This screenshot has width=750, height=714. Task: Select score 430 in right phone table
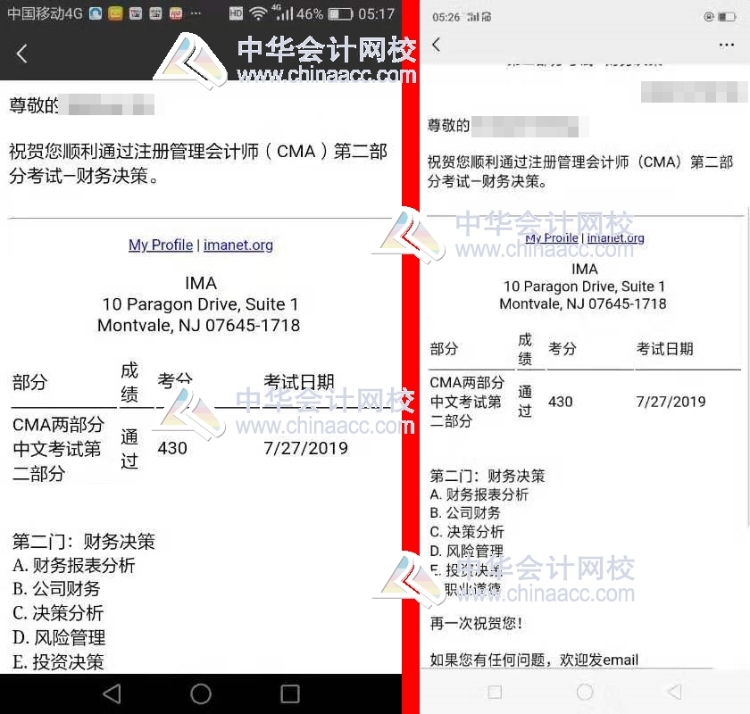point(560,401)
